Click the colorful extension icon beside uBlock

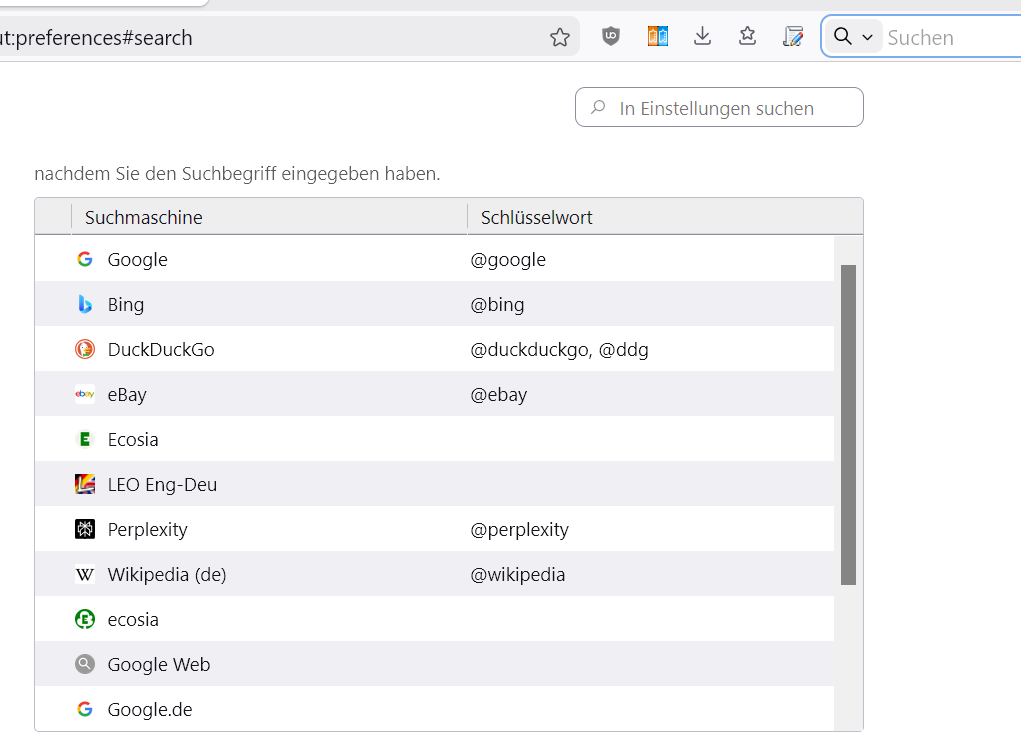pyautogui.click(x=657, y=37)
